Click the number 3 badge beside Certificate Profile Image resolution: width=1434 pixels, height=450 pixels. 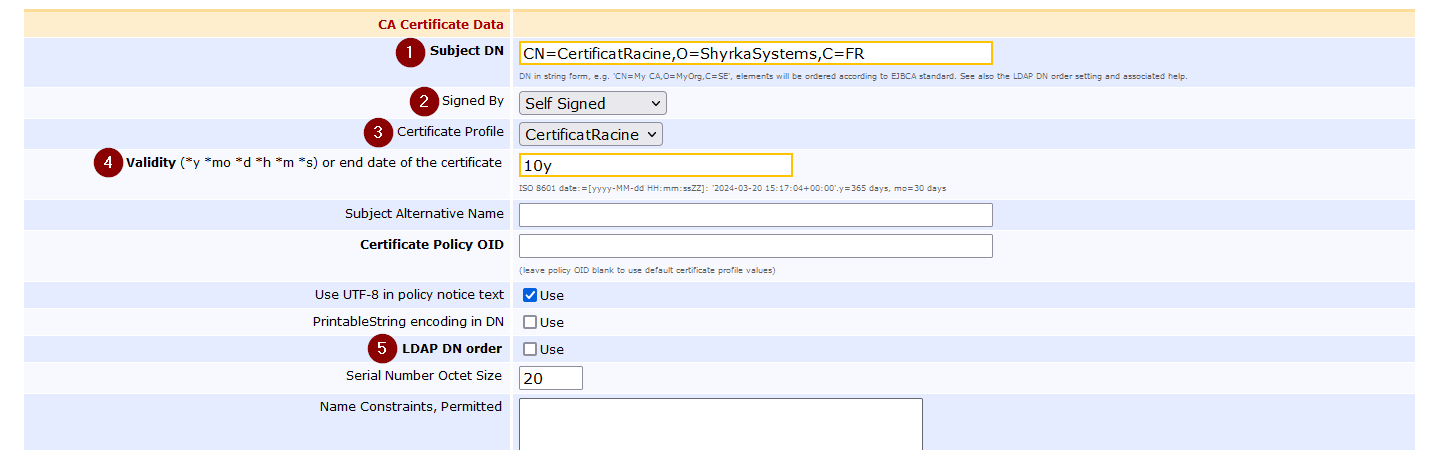(378, 133)
